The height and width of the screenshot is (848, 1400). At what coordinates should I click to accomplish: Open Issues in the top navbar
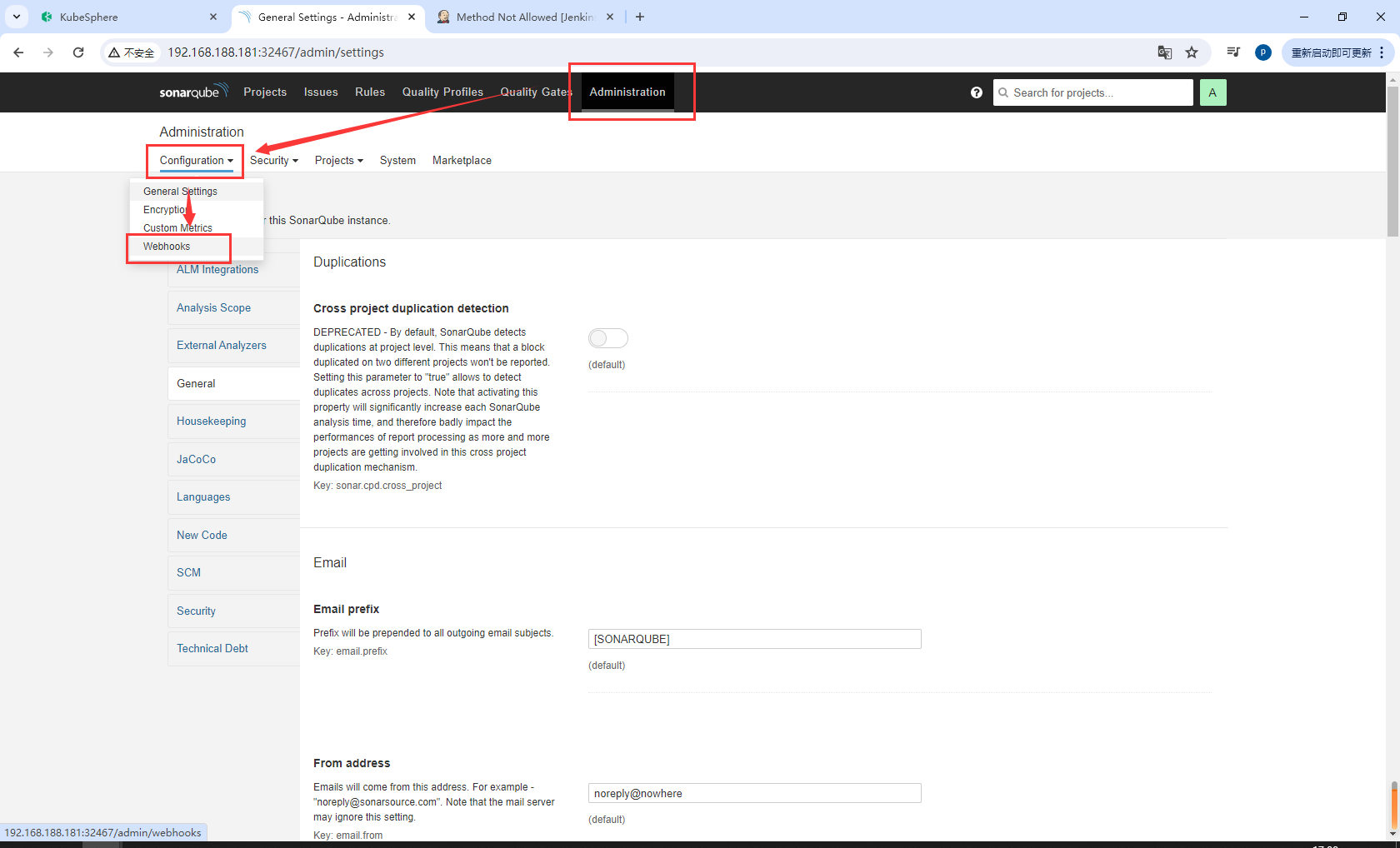pos(321,92)
